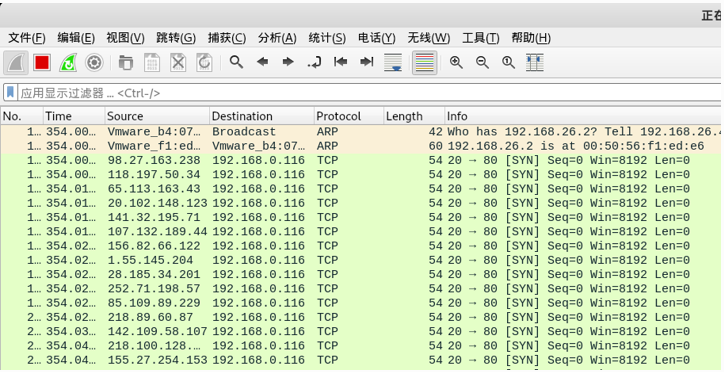Open the 统计(S) menu

(x=327, y=38)
